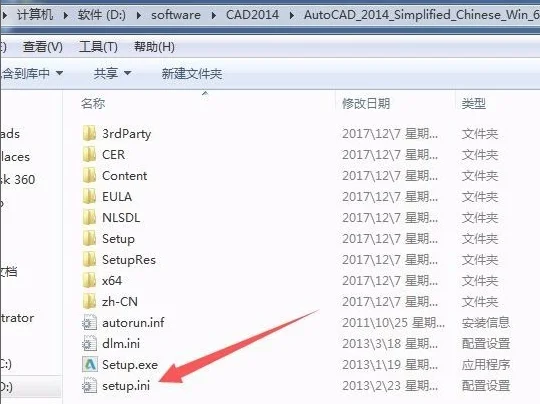Viewport: 540px width, 404px height.
Task: Select the setup.ini configuration file icon
Action: (90, 385)
